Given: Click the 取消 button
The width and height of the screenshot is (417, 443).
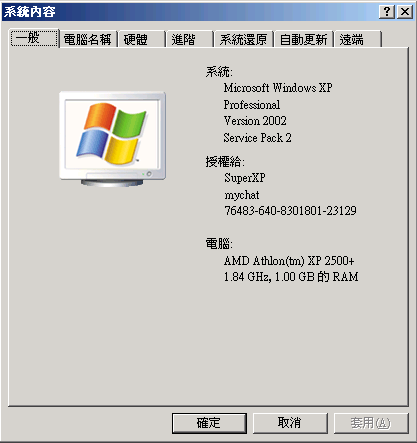Looking at the screenshot, I should (x=290, y=423).
